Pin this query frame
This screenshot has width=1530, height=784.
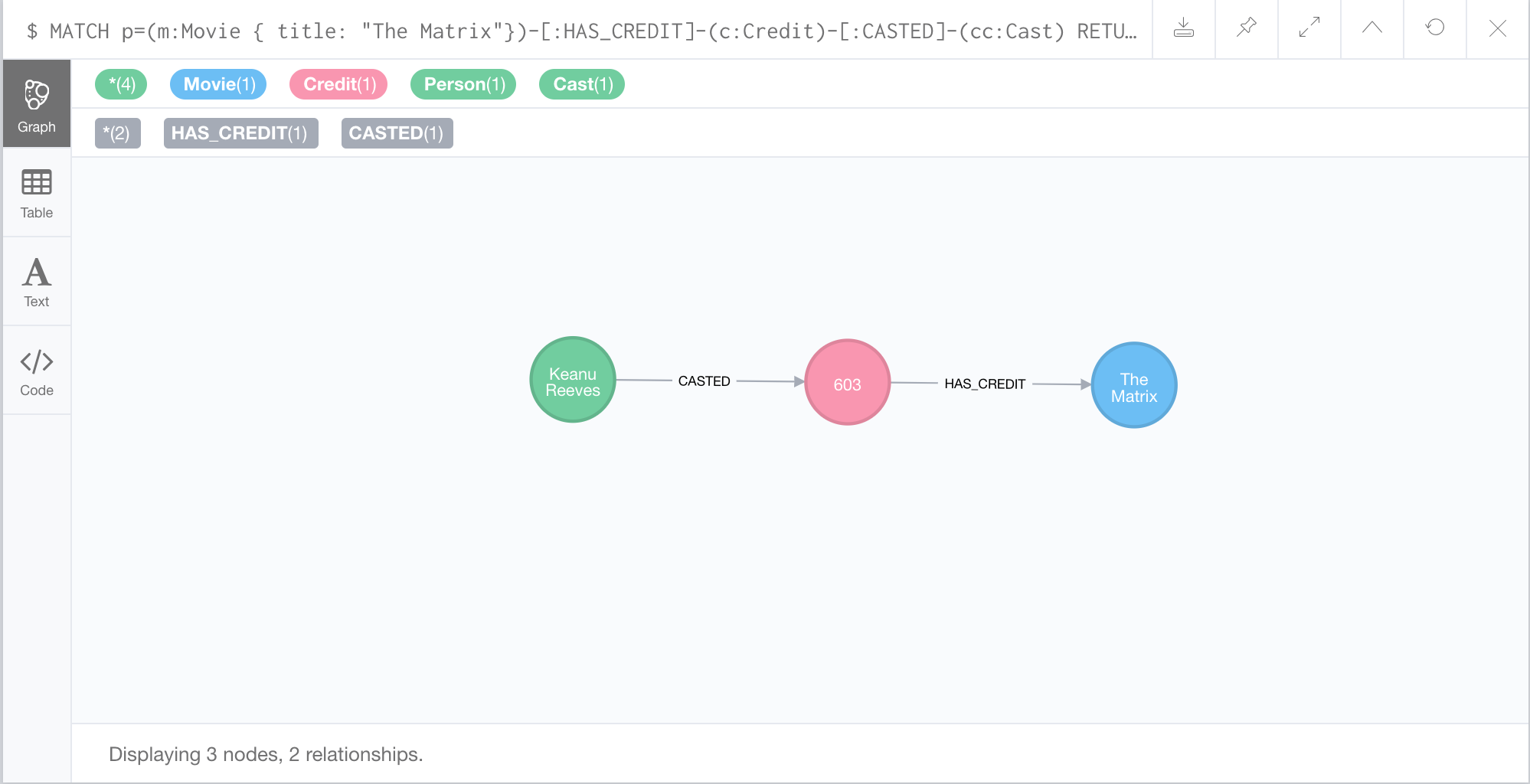[1247, 29]
